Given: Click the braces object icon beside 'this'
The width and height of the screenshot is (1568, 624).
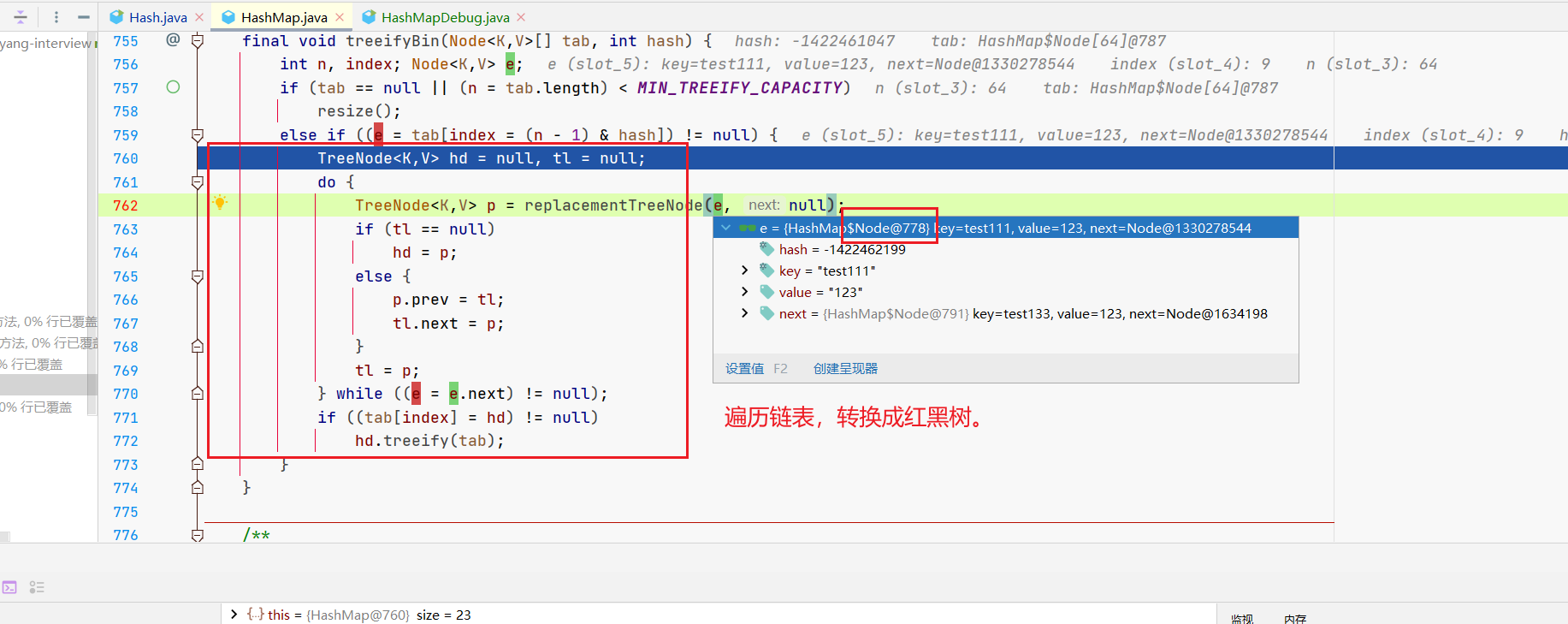Looking at the screenshot, I should pos(255,615).
